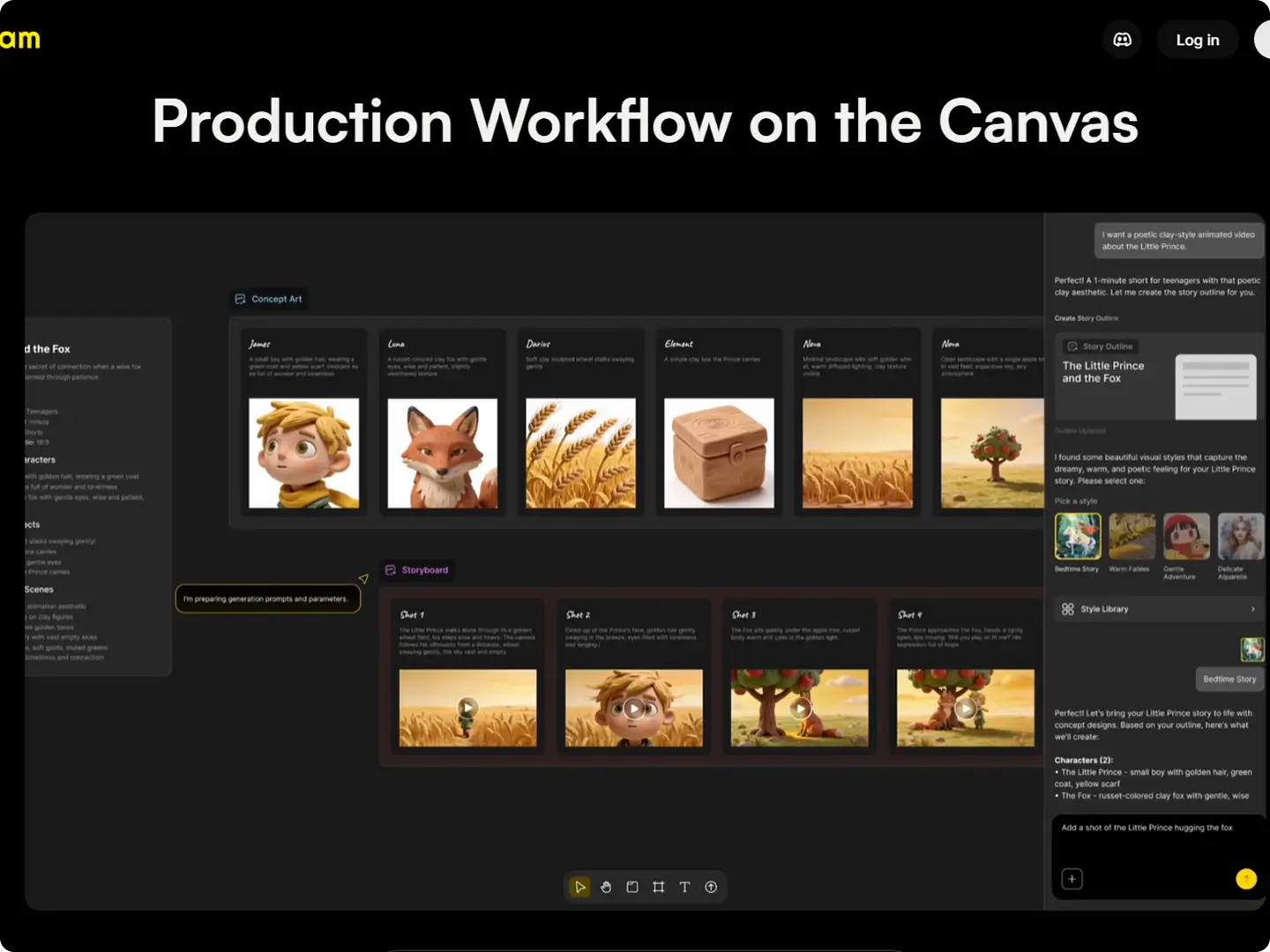Select the frame tool in the bottom toolbar

coord(658,887)
